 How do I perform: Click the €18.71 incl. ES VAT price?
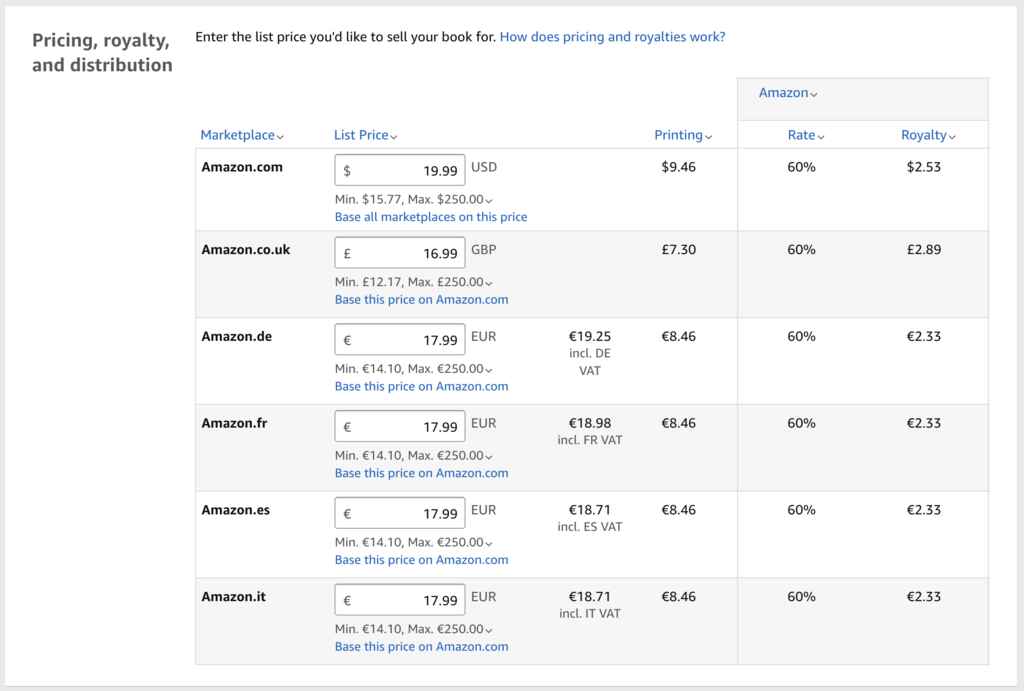pos(590,518)
